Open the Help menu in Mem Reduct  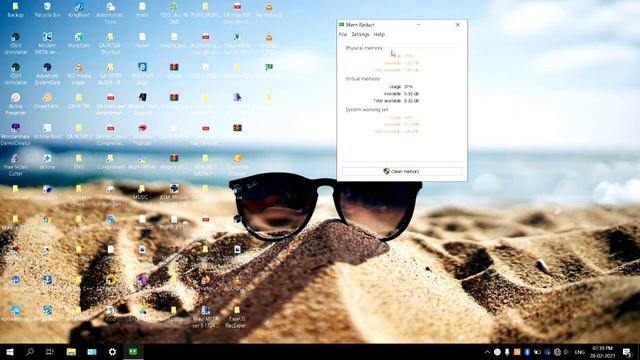pyautogui.click(x=379, y=35)
